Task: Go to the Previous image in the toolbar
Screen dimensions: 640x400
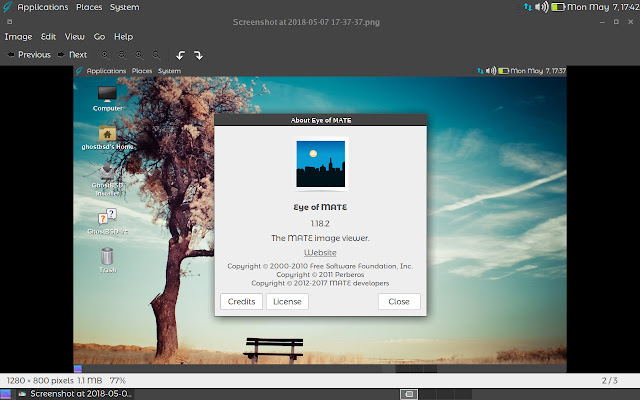Action: (29, 55)
